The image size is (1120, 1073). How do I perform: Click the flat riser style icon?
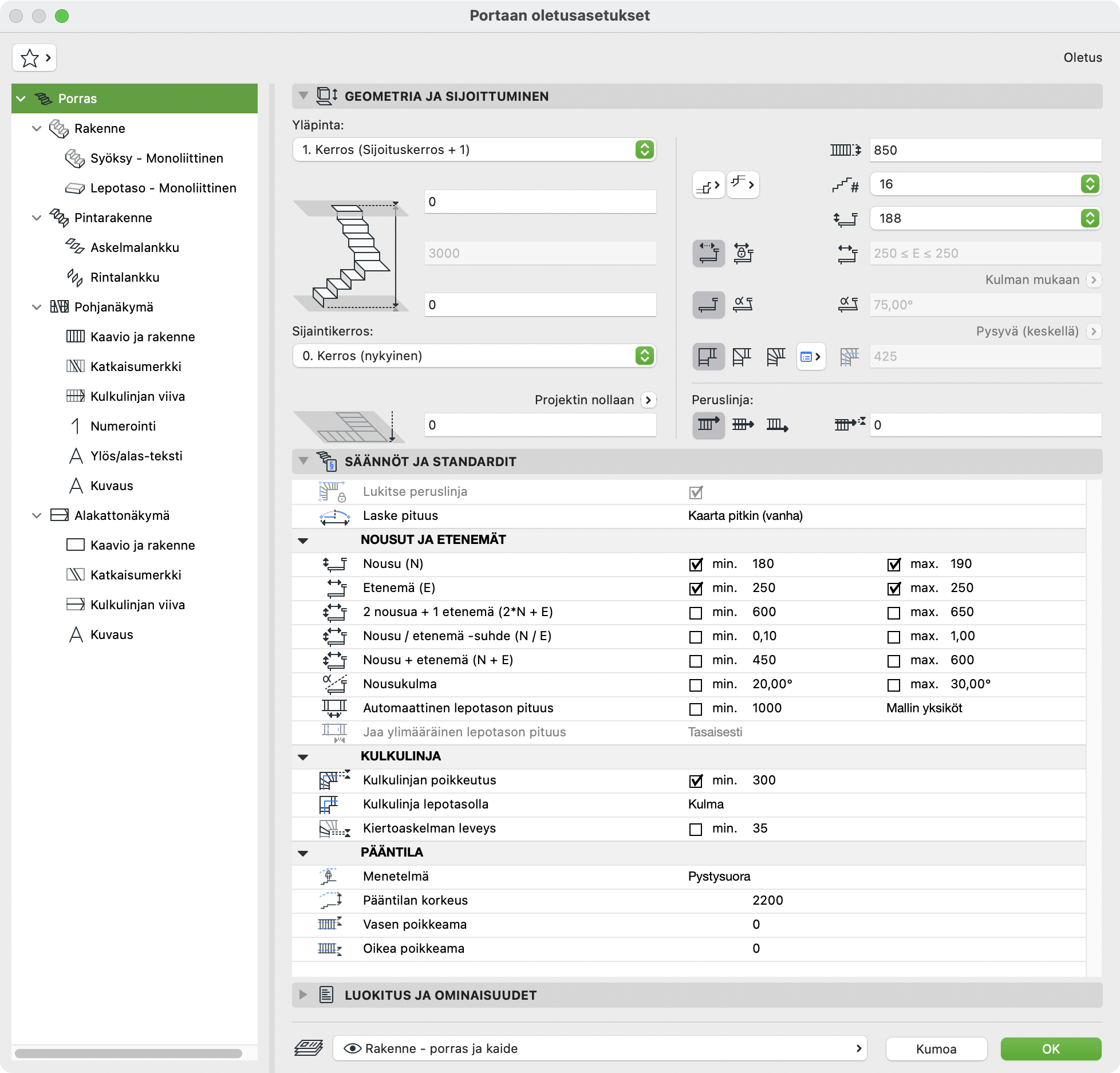pos(708,305)
